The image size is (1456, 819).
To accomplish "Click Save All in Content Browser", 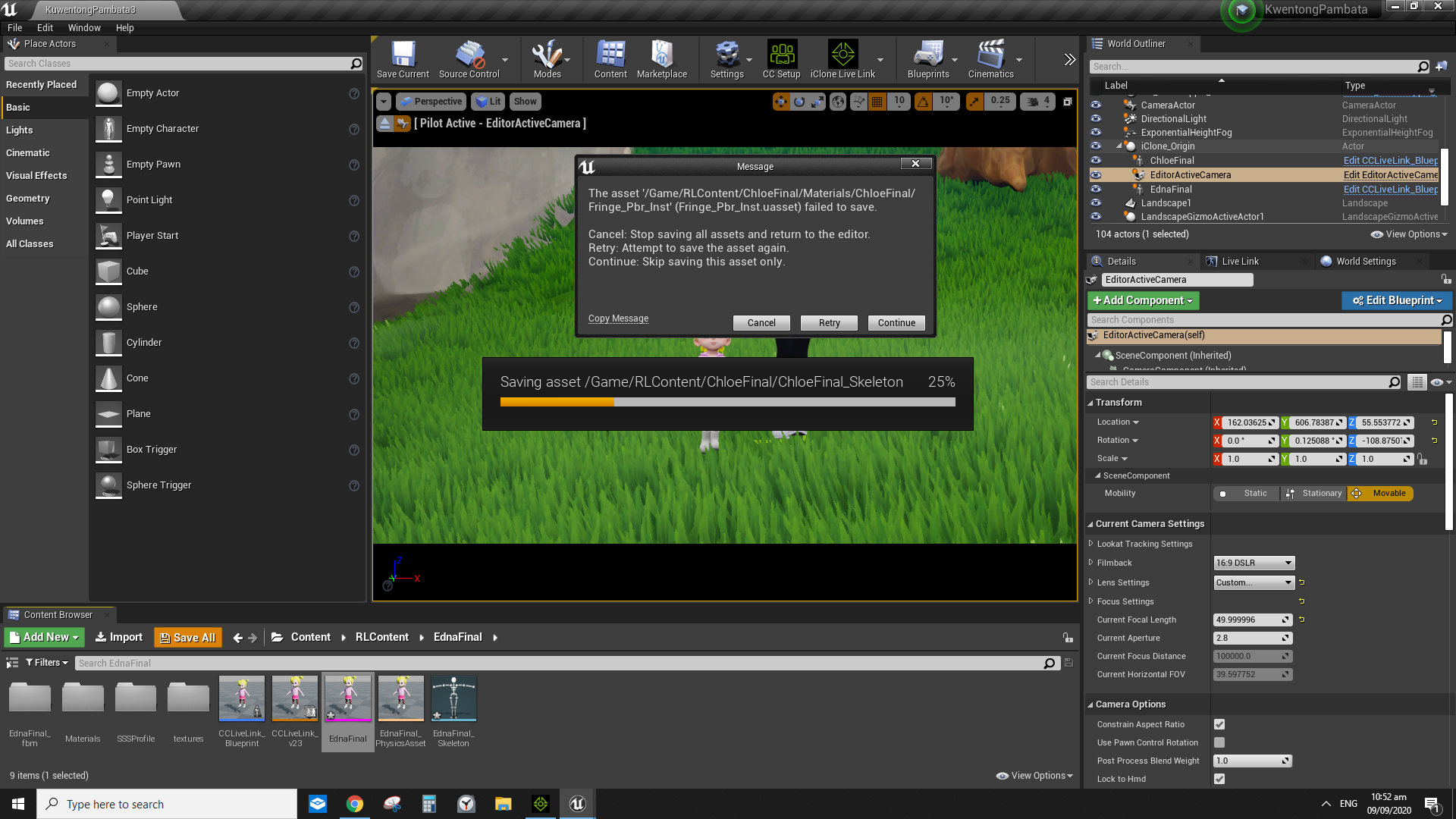I will pyautogui.click(x=187, y=638).
